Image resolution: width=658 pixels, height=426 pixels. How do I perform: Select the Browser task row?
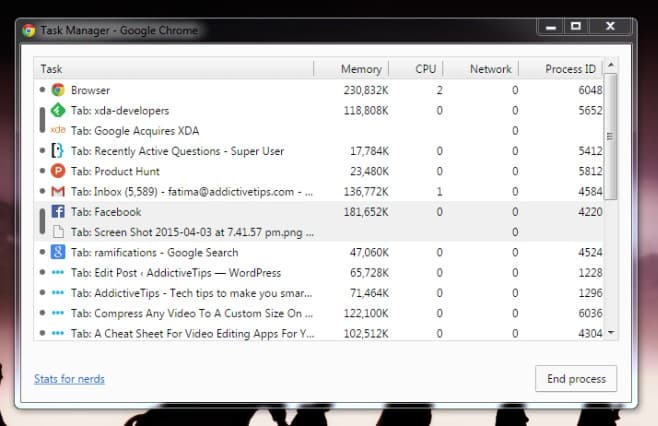(319, 90)
